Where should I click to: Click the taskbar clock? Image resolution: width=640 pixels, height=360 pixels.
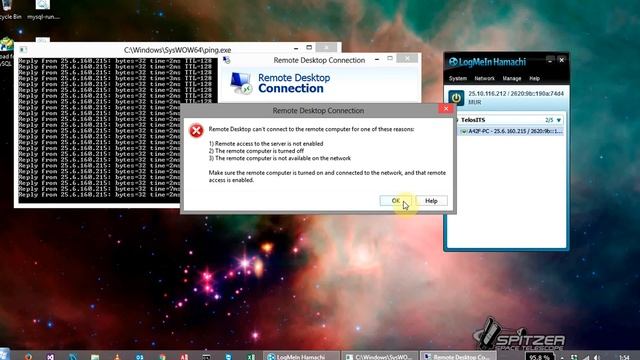pos(624,358)
